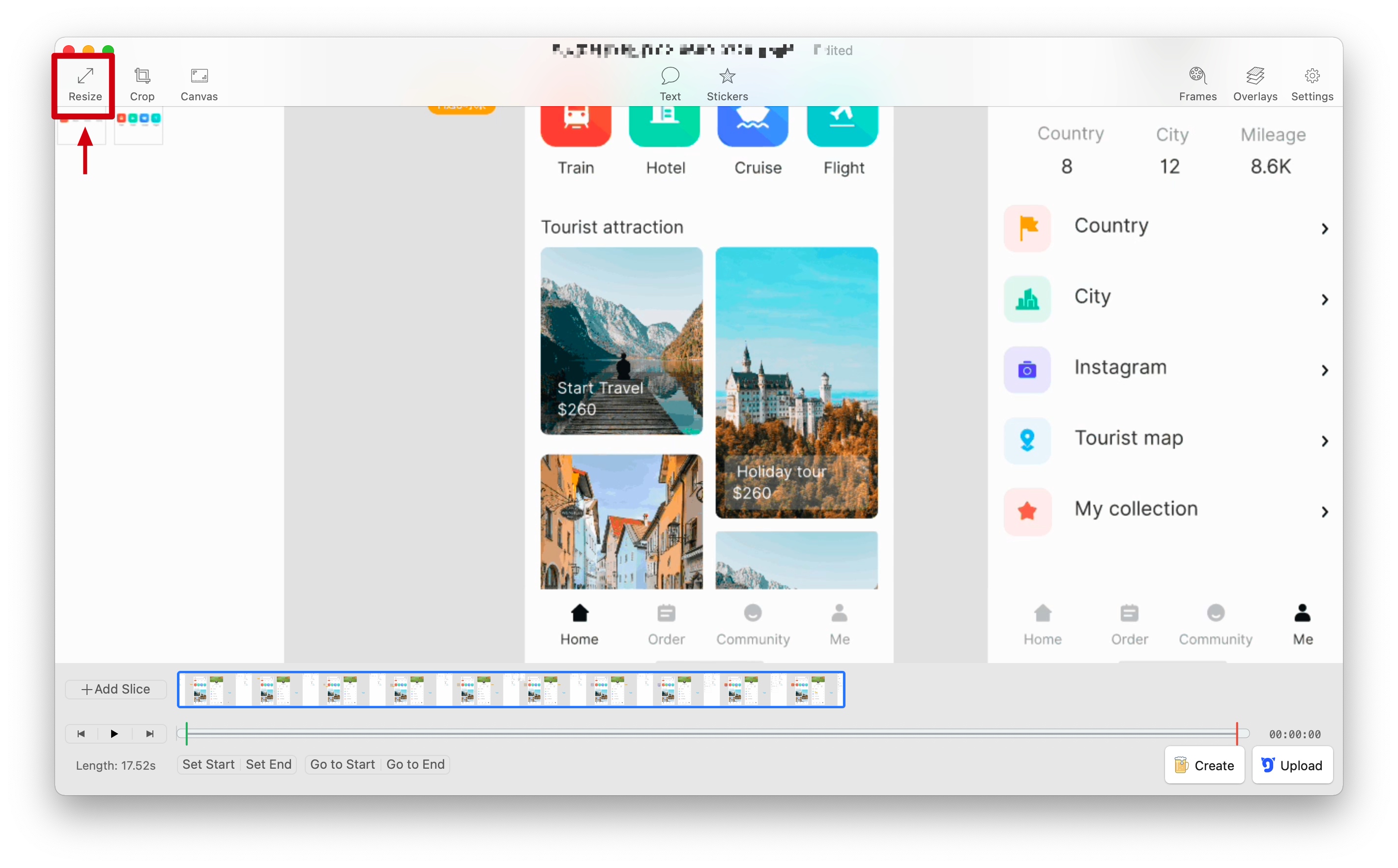Select the Resize tool

tap(85, 84)
